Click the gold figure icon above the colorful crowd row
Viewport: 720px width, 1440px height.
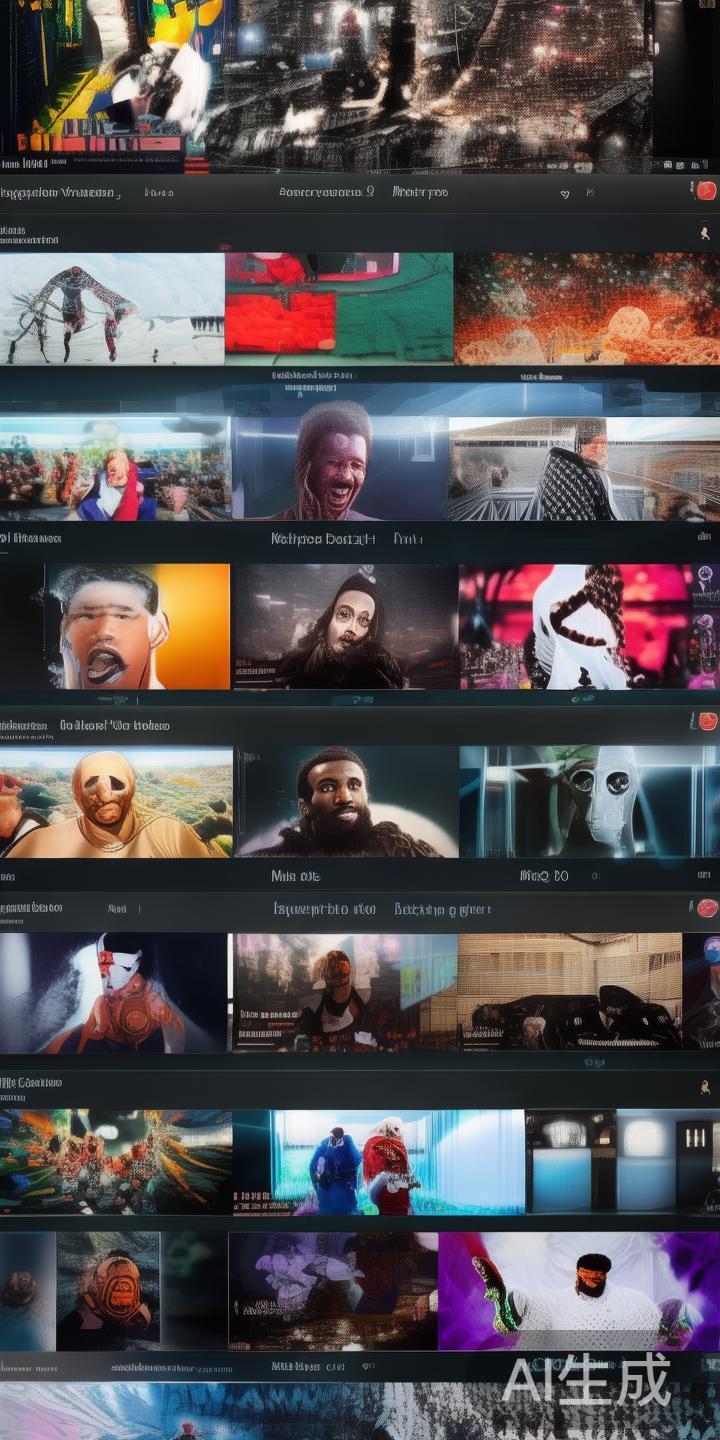pyautogui.click(x=705, y=1087)
